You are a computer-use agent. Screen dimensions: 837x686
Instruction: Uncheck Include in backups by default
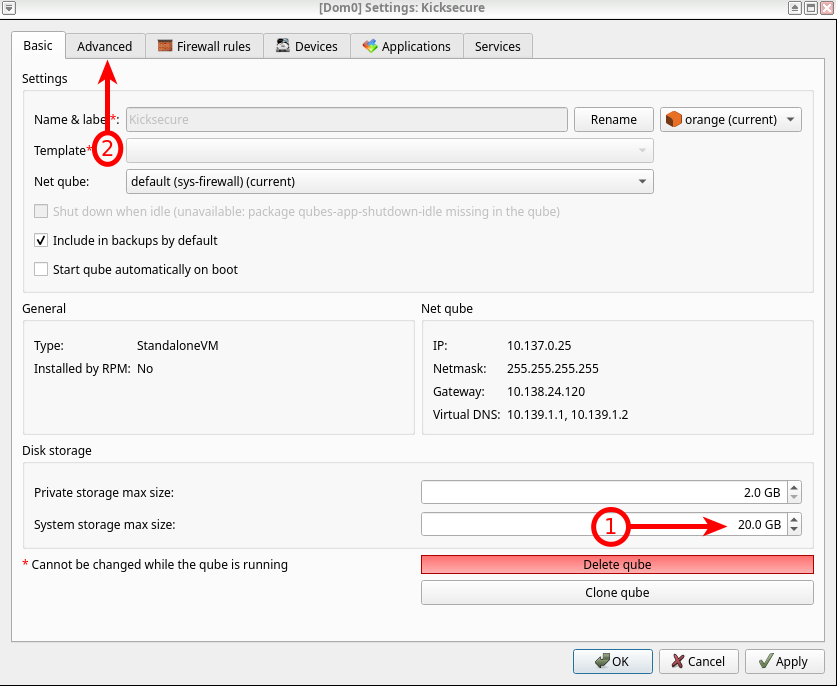[41, 240]
